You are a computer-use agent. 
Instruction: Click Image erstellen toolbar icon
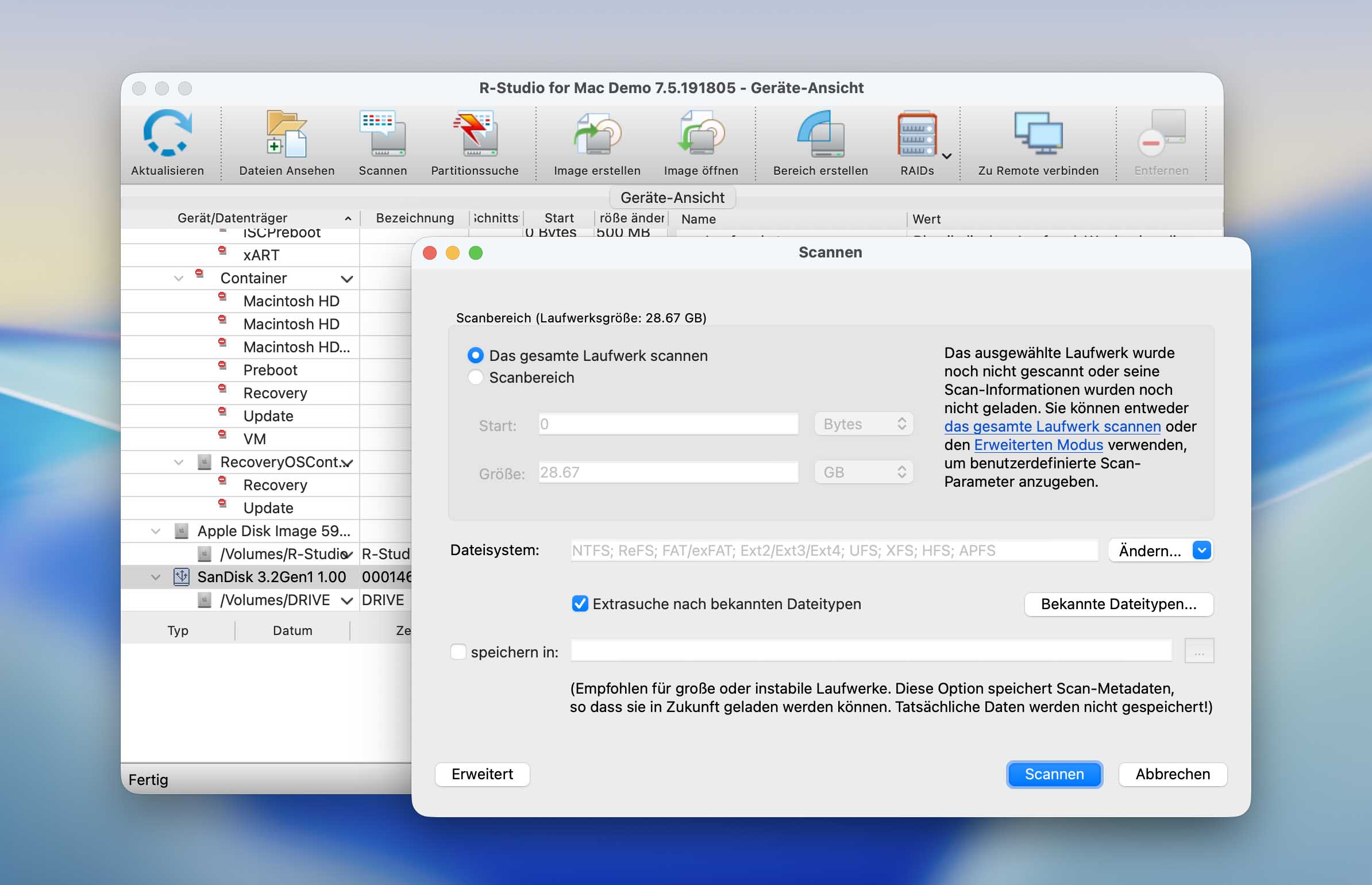coord(597,133)
